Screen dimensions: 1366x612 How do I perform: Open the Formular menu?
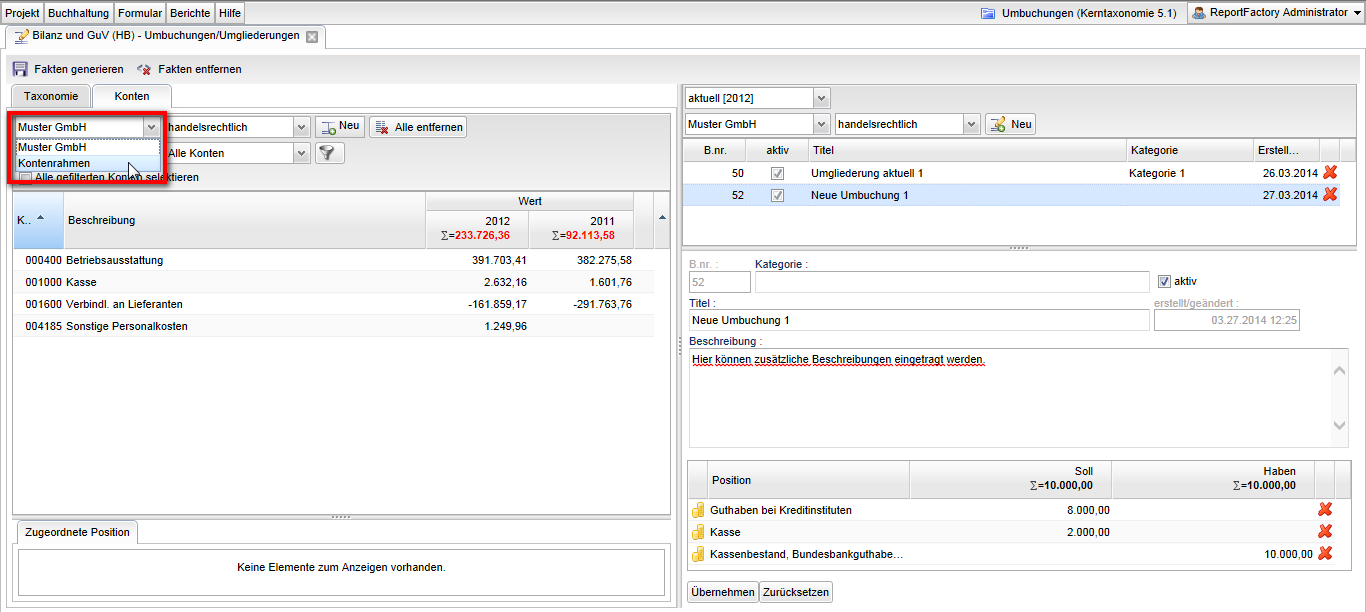click(x=140, y=13)
